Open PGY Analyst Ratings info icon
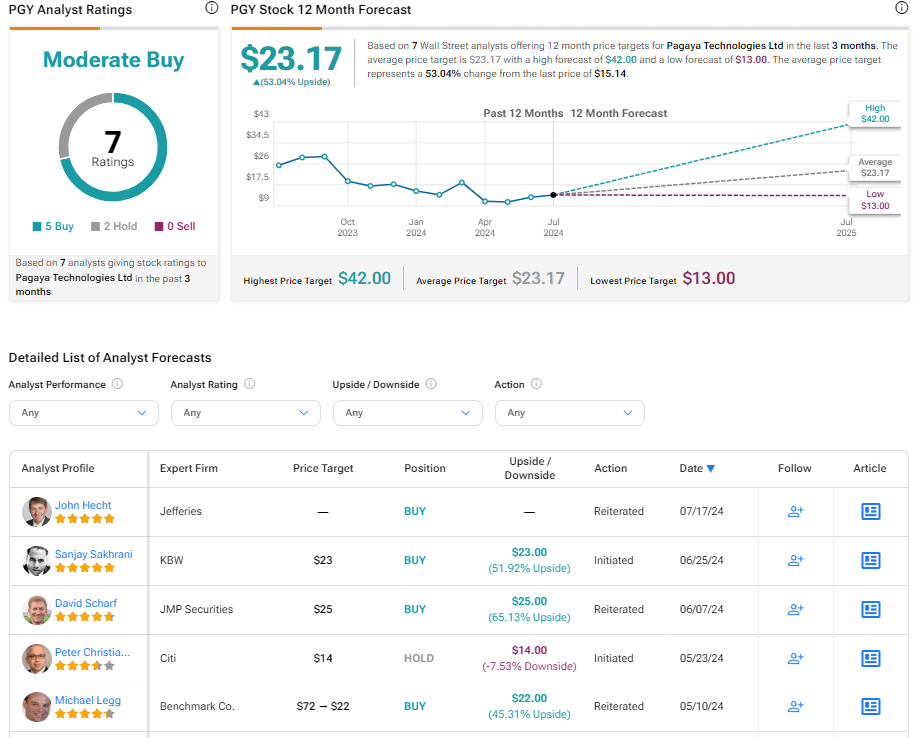The image size is (915, 738). click(x=212, y=8)
